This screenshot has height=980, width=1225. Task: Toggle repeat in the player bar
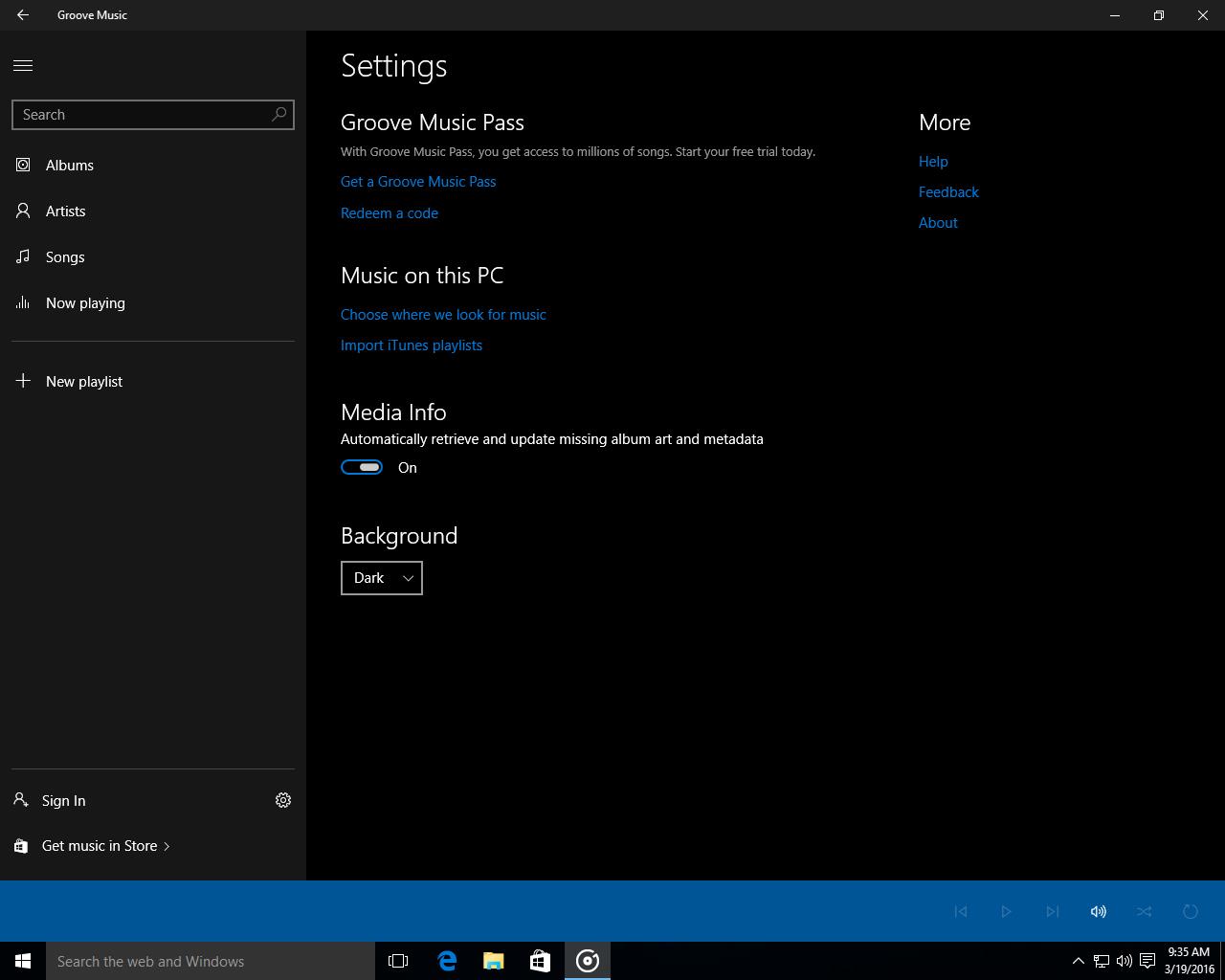[x=1191, y=911]
